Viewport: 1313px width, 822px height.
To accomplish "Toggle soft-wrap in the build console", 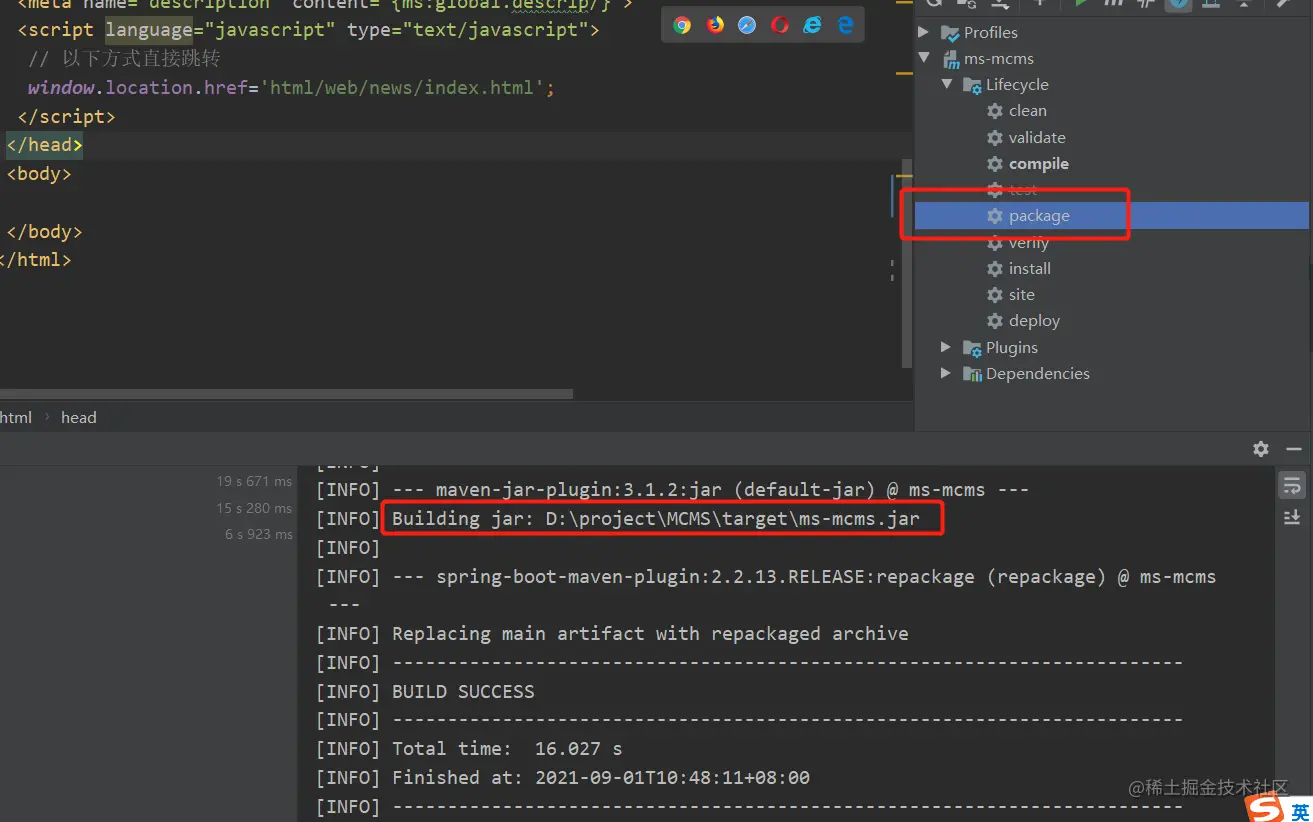I will (x=1292, y=486).
